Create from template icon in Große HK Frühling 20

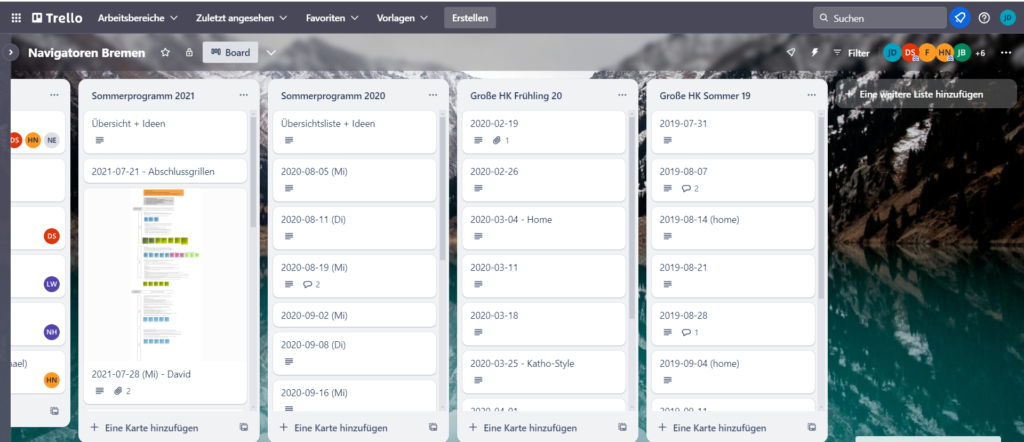pos(622,427)
